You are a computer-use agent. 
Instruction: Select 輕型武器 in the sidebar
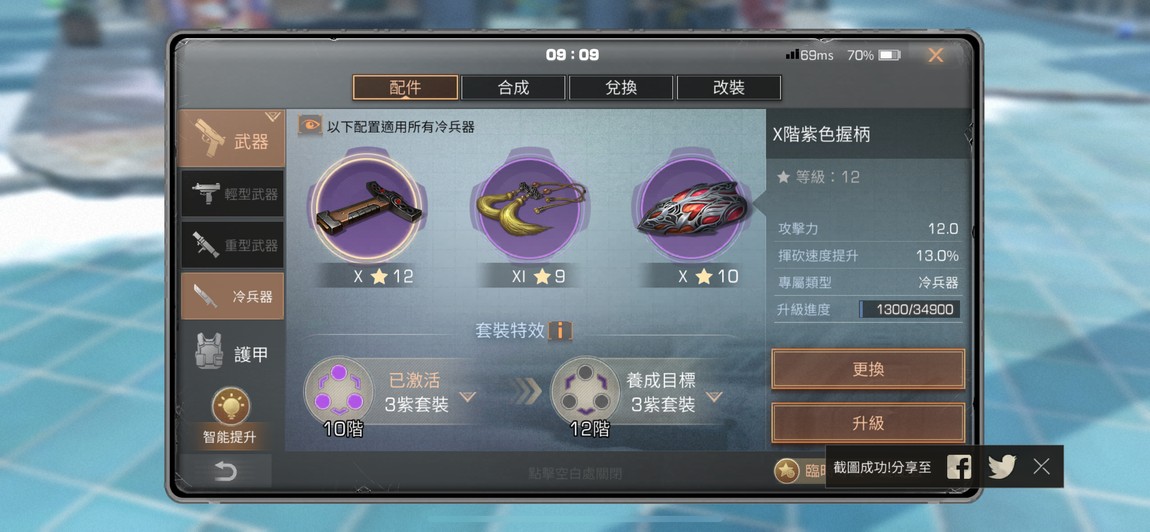[232, 194]
